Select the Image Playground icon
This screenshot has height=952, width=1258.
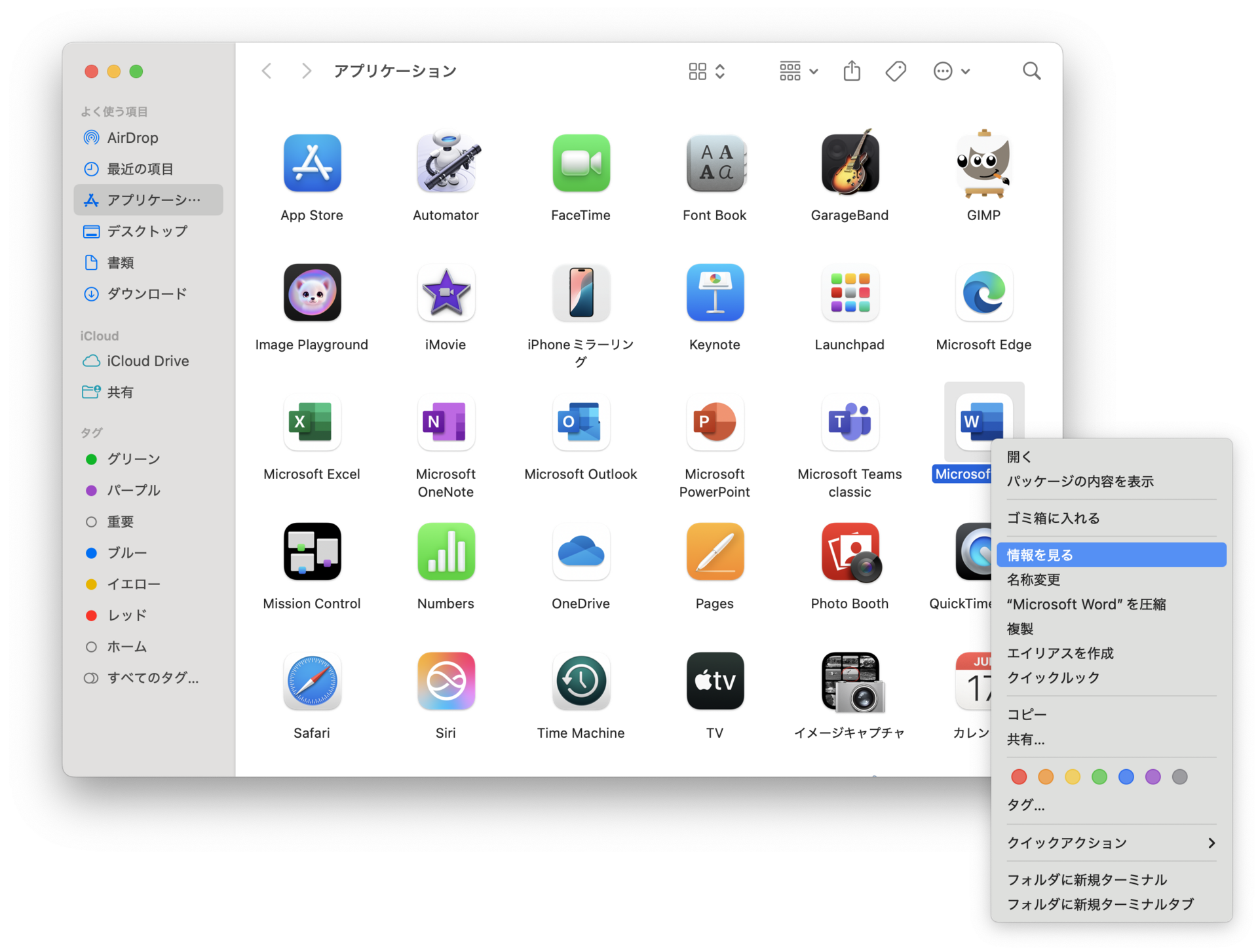coord(312,293)
